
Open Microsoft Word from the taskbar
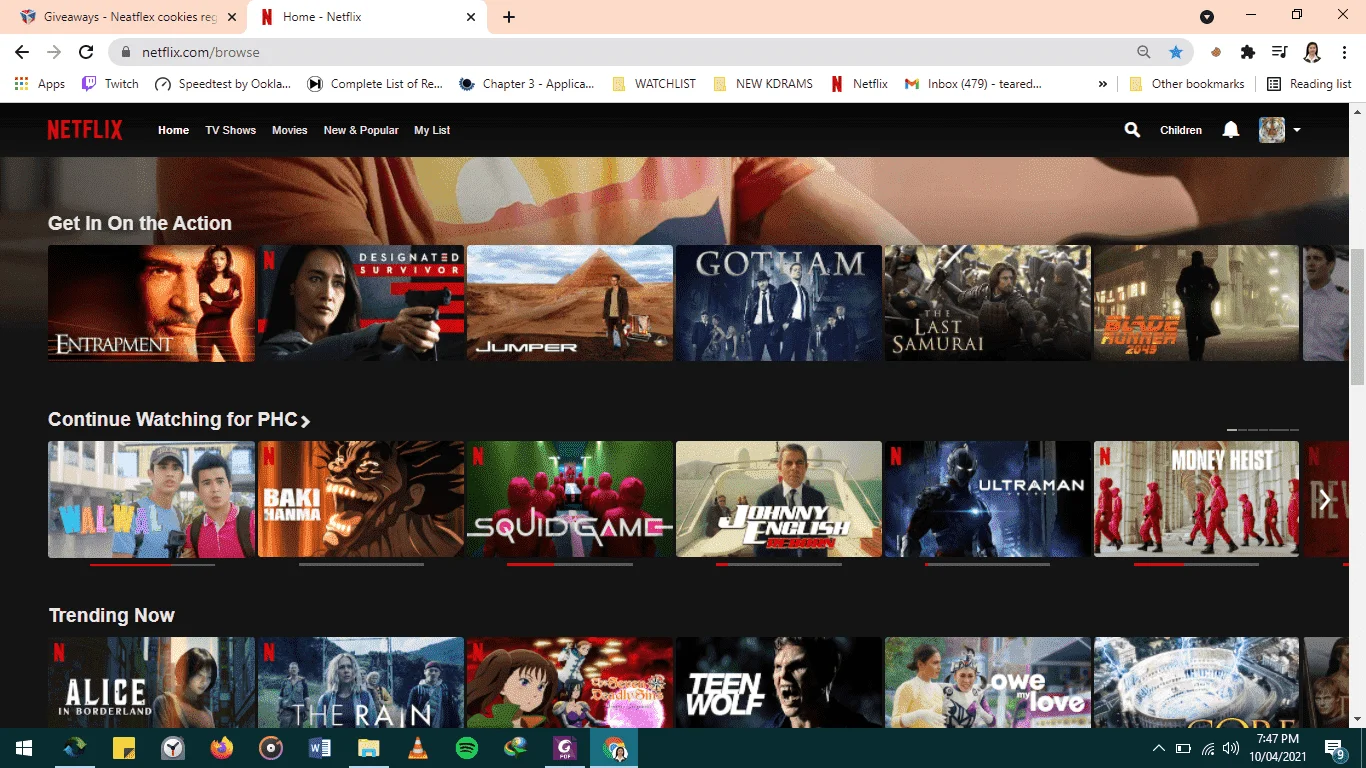pos(320,748)
